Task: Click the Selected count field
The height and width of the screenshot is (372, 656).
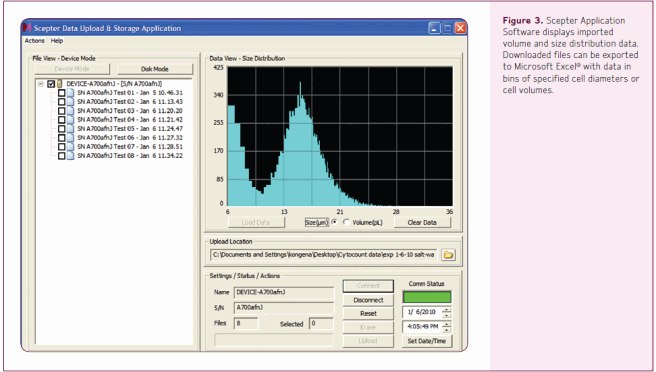Action: pyautogui.click(x=321, y=323)
